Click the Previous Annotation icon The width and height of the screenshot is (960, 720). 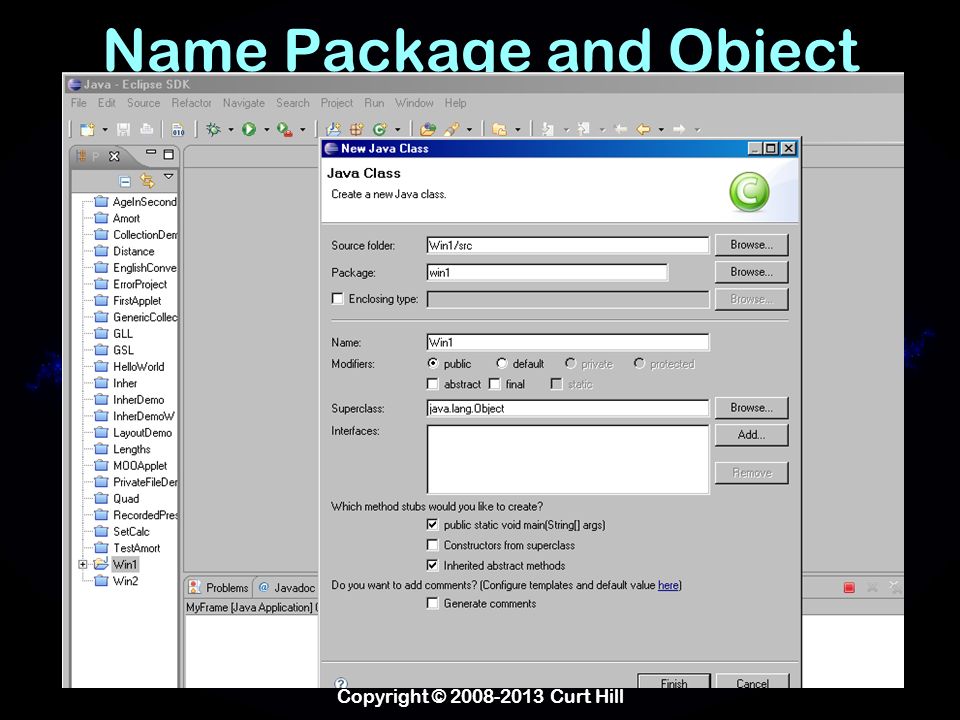coord(583,129)
